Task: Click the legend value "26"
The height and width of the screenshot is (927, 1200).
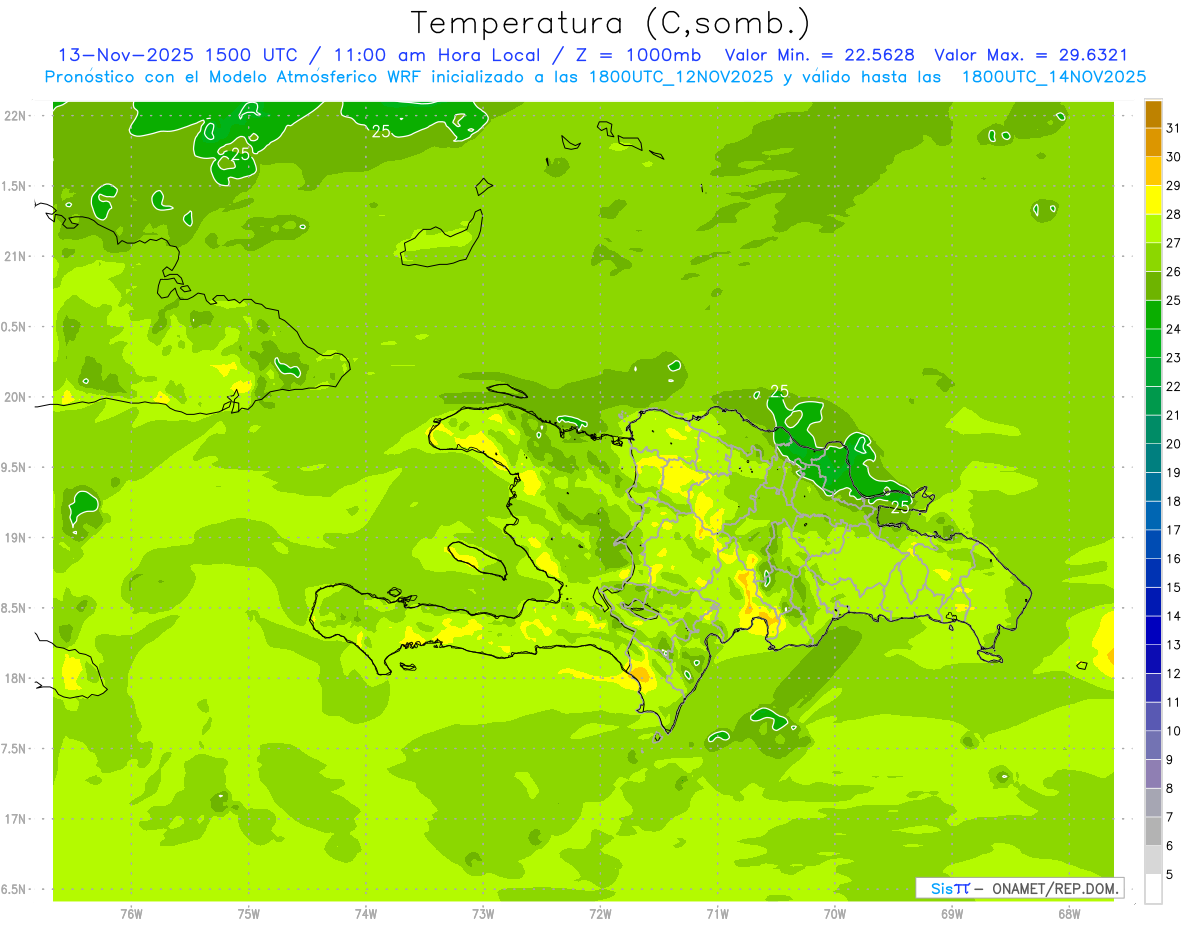Action: (x=1174, y=272)
